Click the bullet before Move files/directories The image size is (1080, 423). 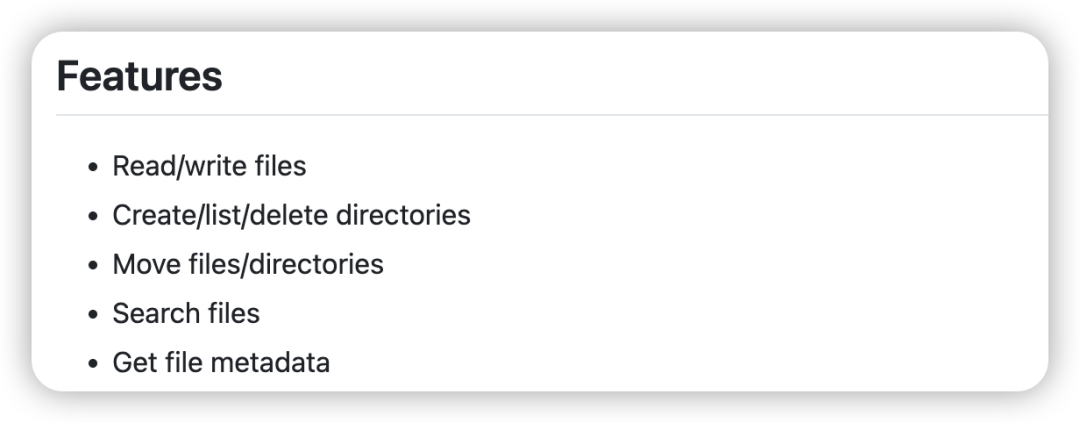[93, 266]
